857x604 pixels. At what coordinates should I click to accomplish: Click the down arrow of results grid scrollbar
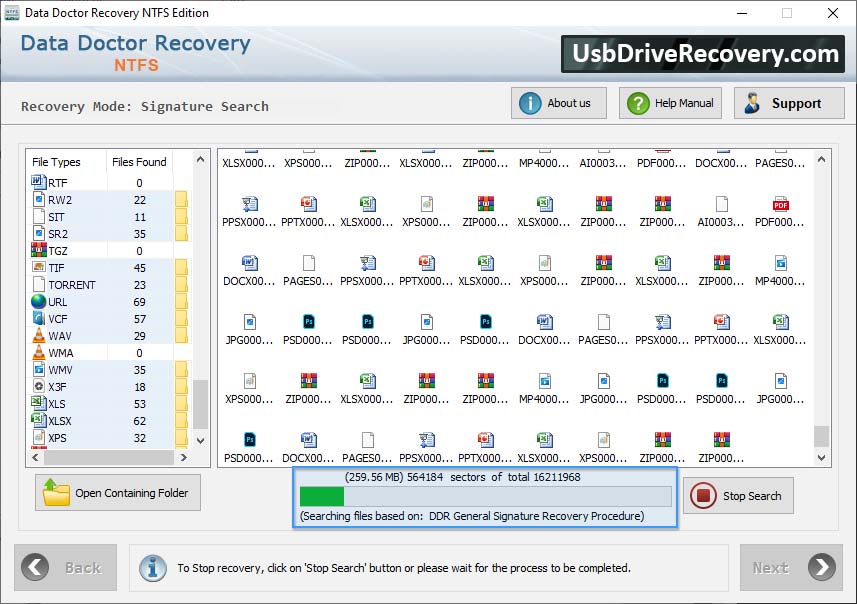click(821, 458)
